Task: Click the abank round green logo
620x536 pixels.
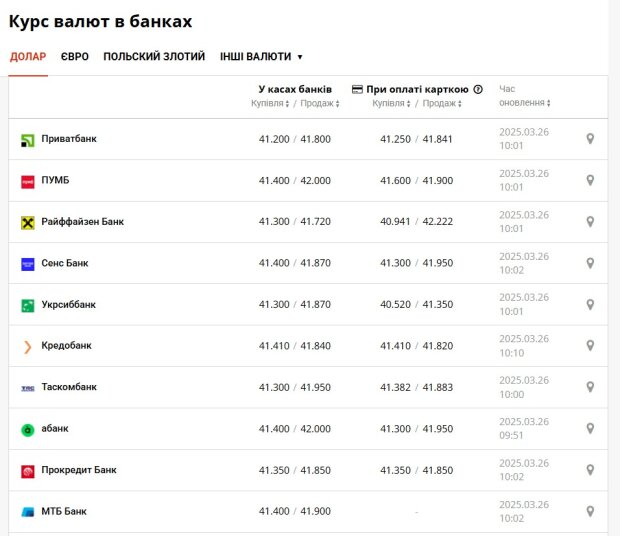Action: (28, 429)
